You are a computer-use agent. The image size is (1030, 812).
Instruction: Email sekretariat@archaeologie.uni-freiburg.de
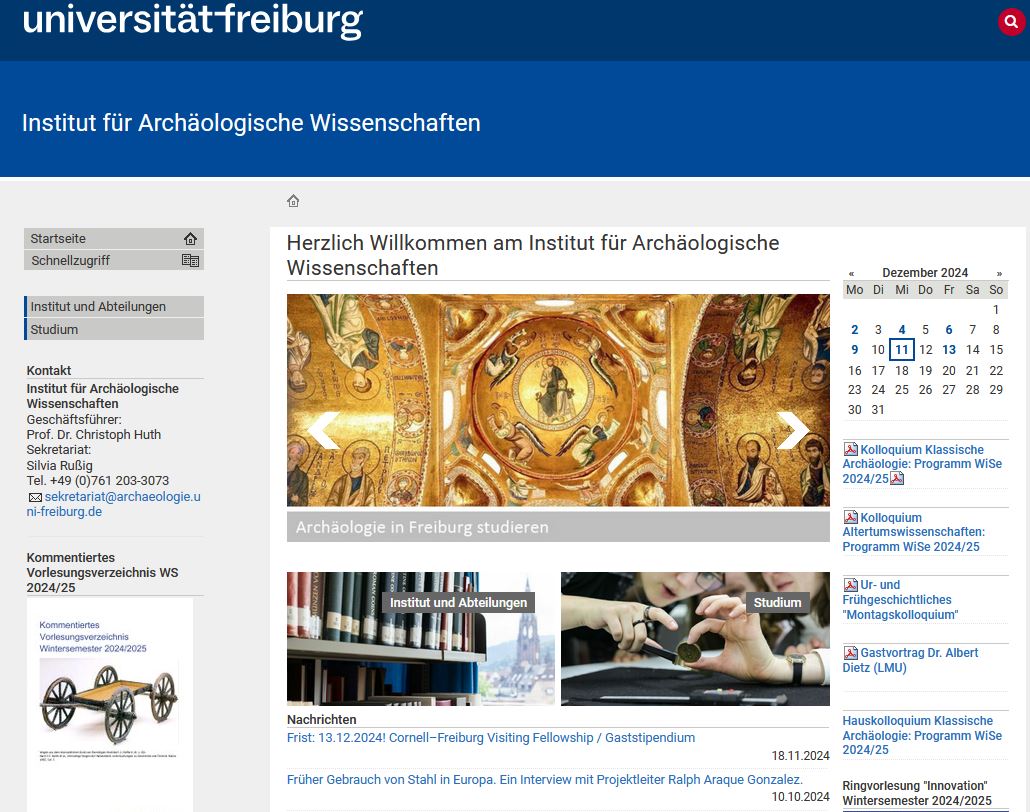[x=114, y=504]
